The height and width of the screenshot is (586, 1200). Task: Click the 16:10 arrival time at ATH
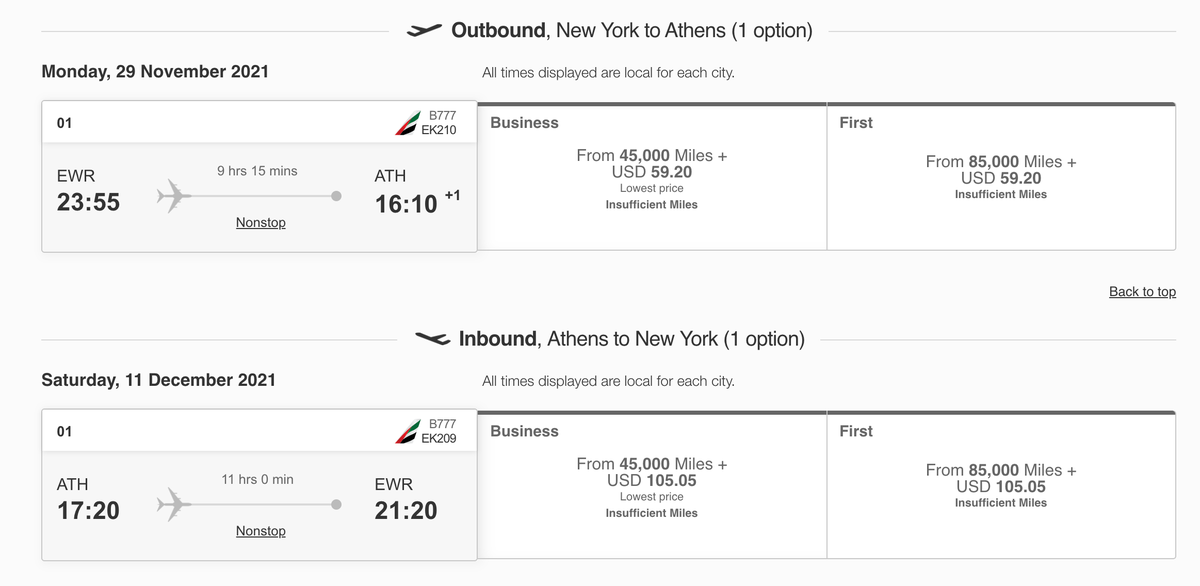point(407,202)
